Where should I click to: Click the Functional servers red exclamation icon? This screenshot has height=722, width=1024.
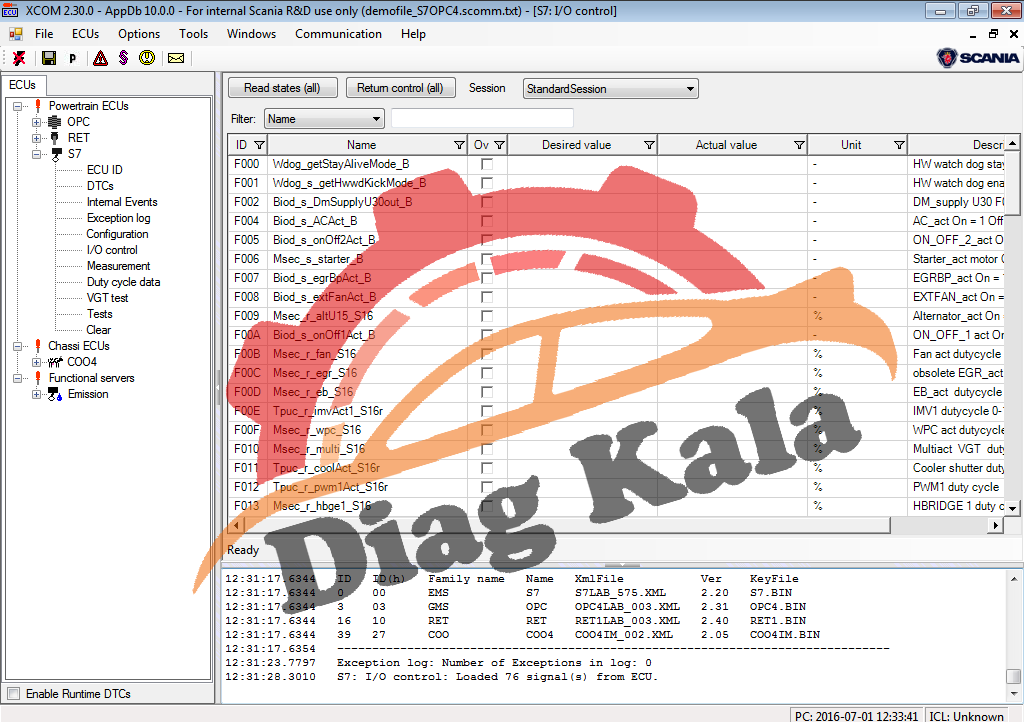click(38, 378)
